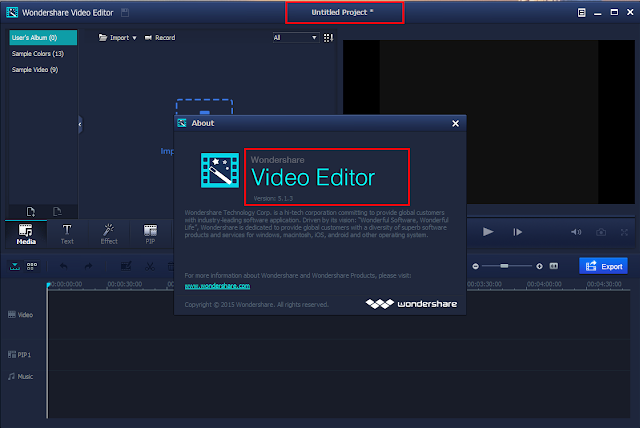Click the timeline zoom in icon

click(x=539, y=266)
